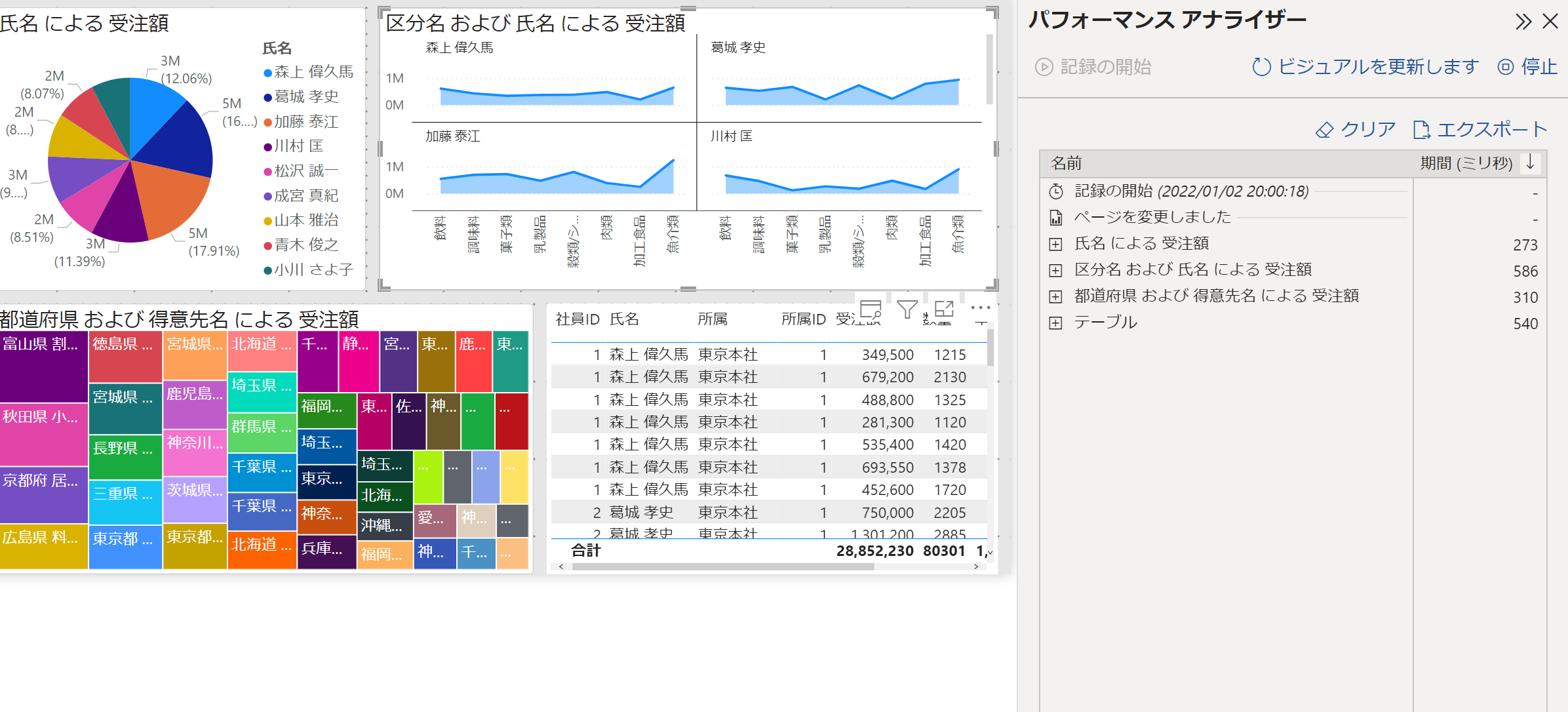
Task: Open focus mode icon on table visual
Action: [944, 309]
